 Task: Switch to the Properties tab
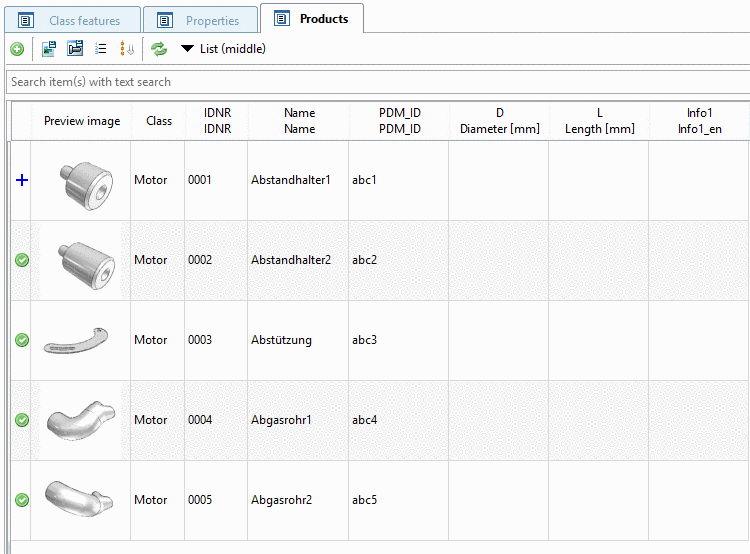200,21
